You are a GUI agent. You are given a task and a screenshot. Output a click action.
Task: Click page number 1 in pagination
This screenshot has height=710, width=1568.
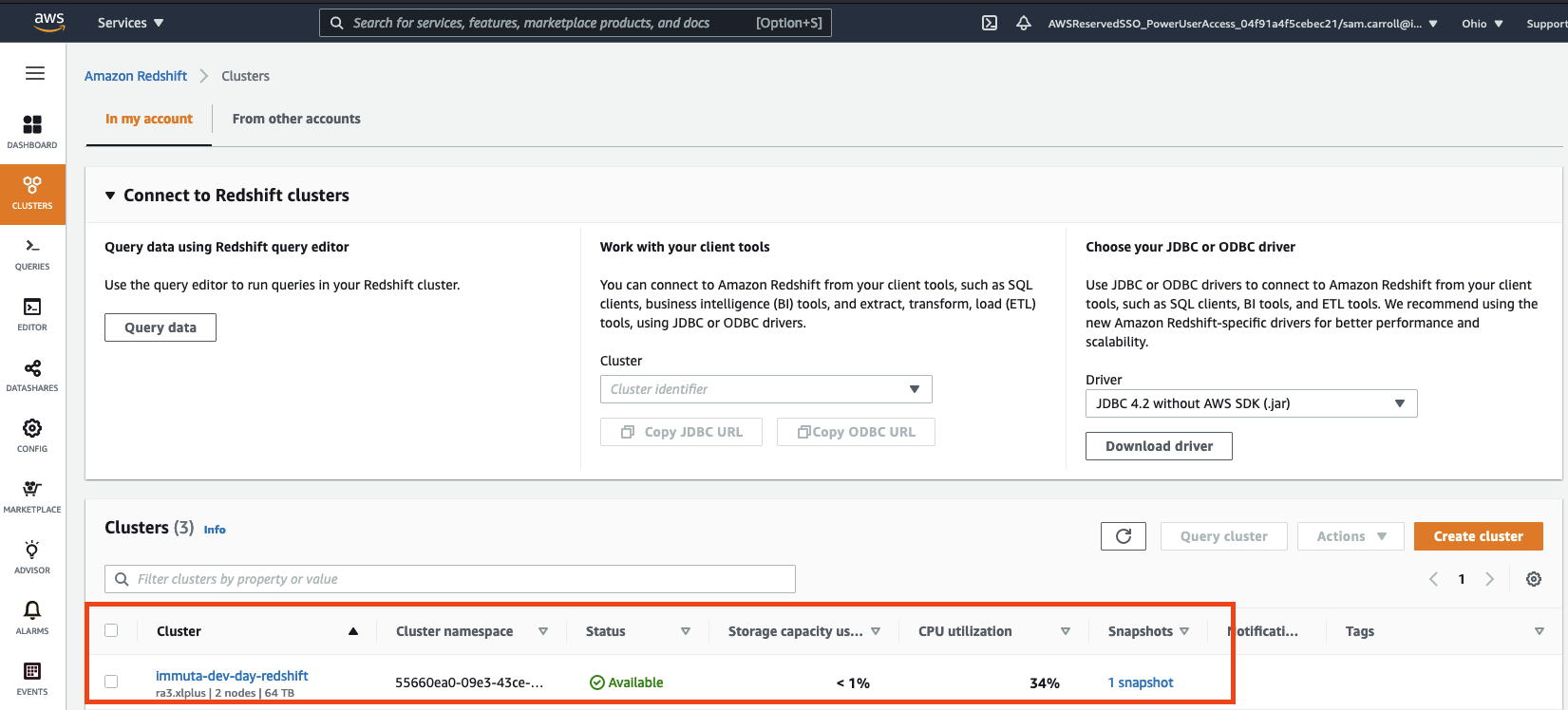click(1462, 579)
